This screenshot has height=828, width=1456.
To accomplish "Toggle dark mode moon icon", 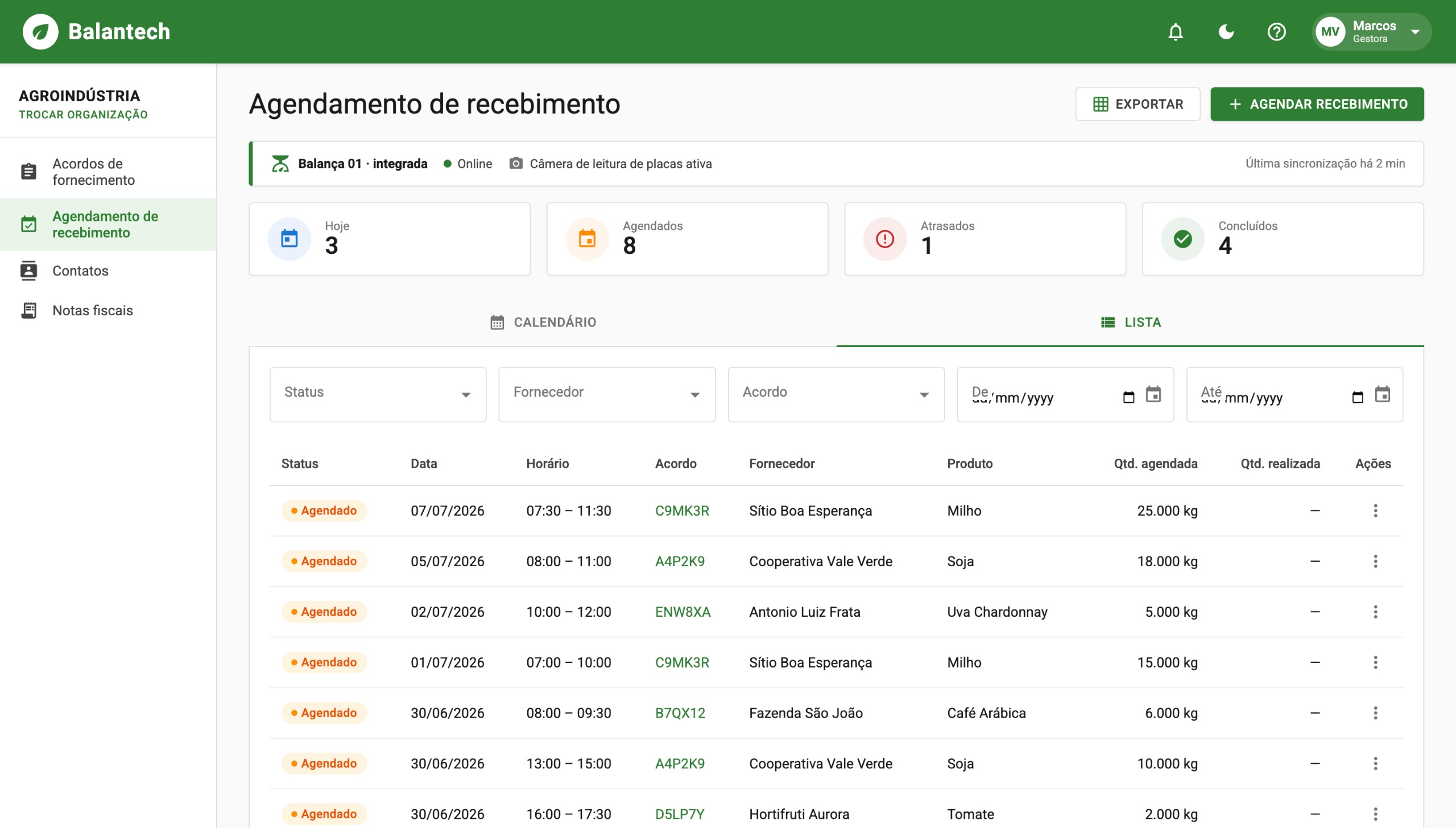I will tap(1226, 32).
